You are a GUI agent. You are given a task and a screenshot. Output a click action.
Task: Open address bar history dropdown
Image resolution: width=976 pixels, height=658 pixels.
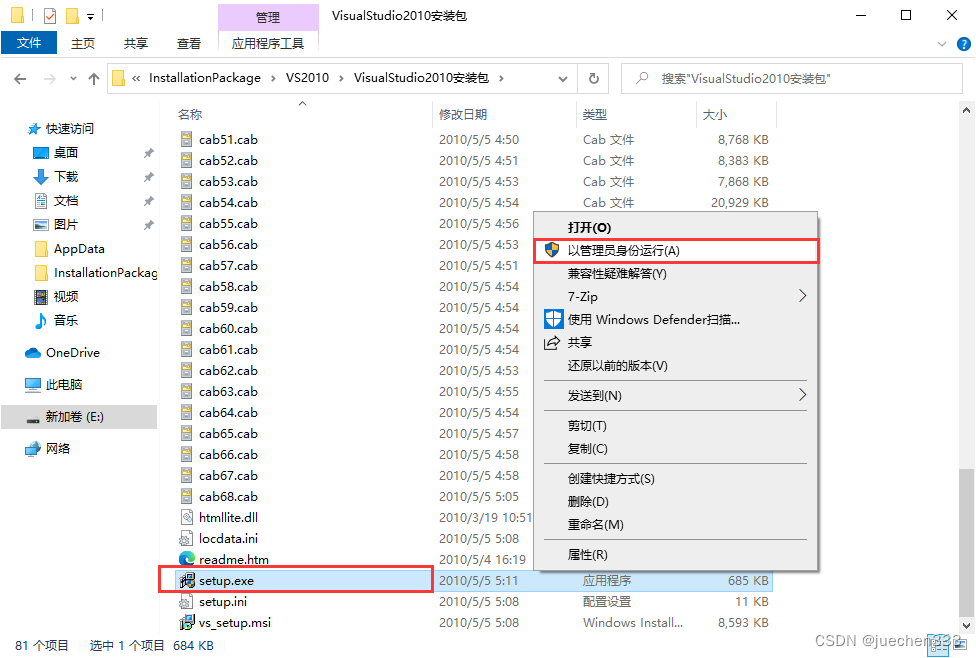tap(563, 78)
